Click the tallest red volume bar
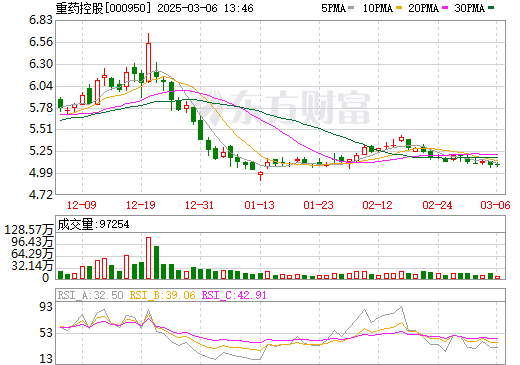The height and width of the screenshot is (365, 520). (x=148, y=258)
